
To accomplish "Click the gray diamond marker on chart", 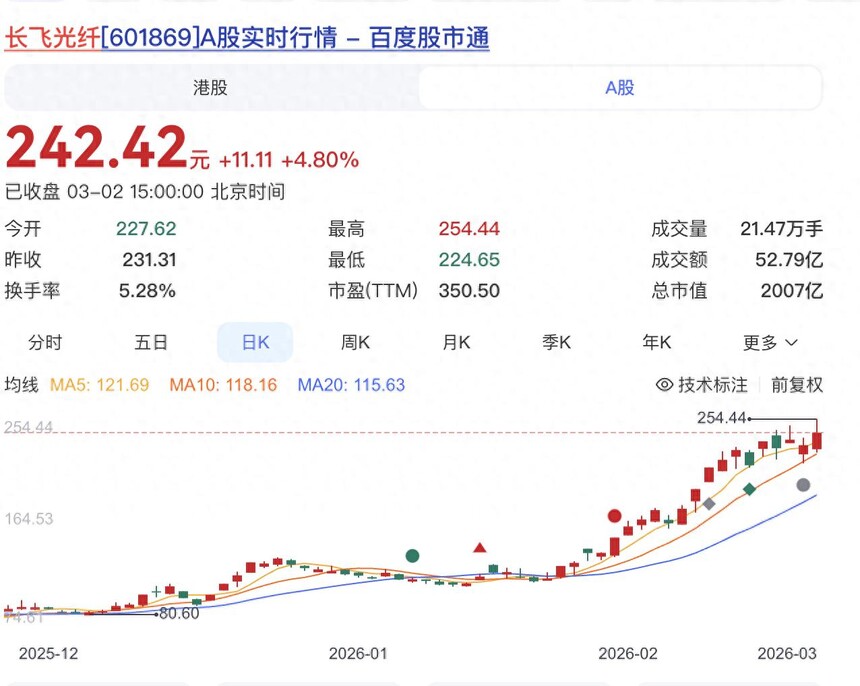I will click(709, 504).
